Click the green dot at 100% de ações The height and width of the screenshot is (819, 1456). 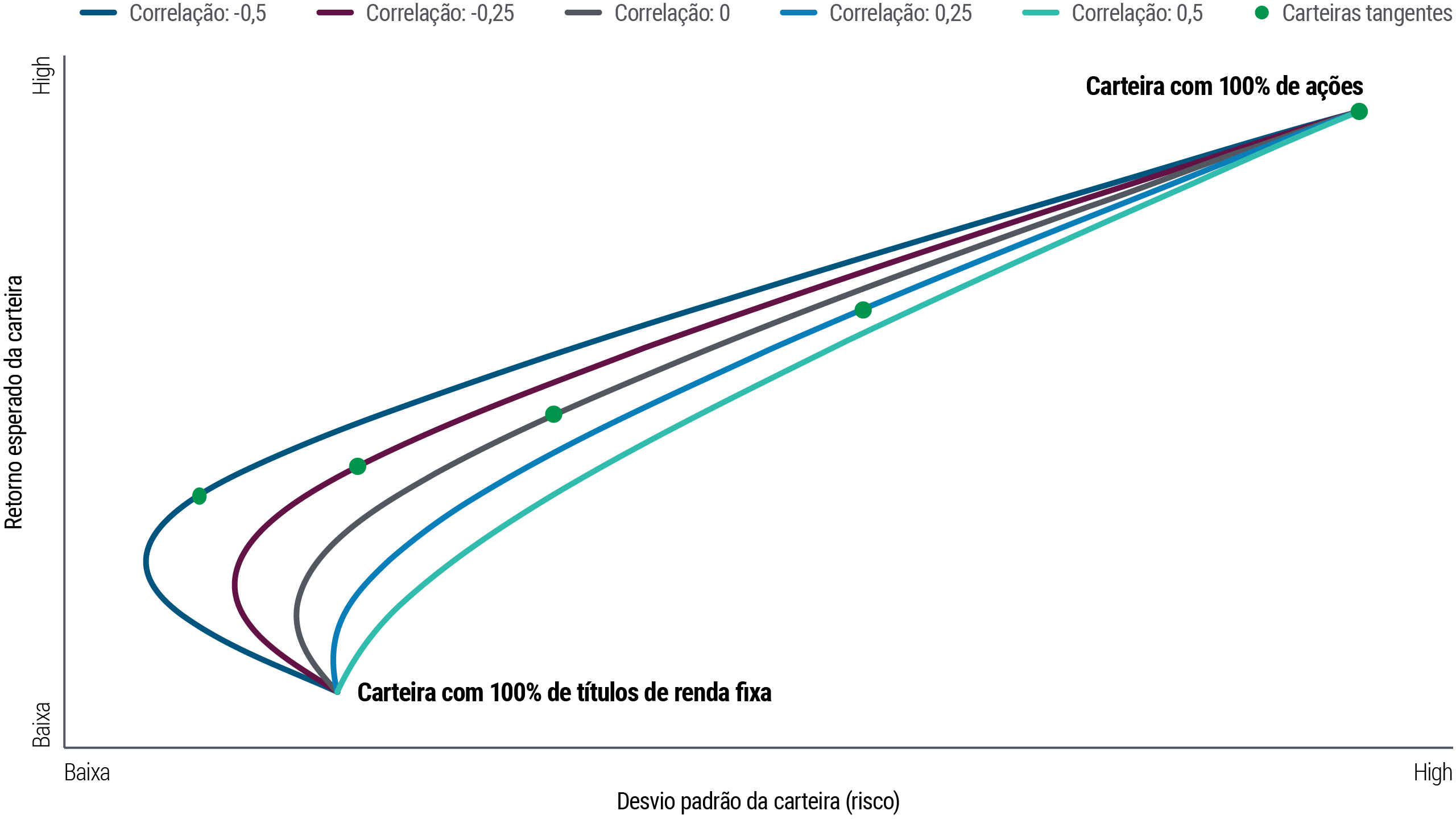(x=1359, y=111)
